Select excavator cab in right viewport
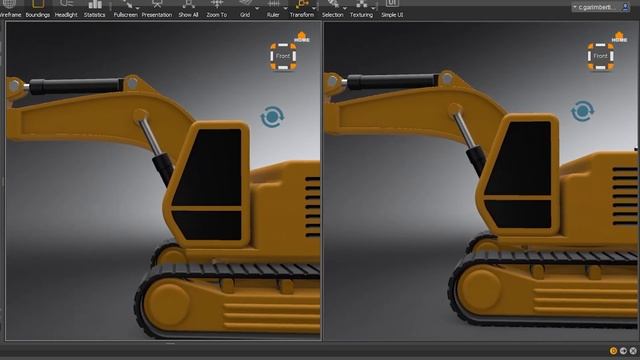The image size is (640, 360). coord(519,175)
